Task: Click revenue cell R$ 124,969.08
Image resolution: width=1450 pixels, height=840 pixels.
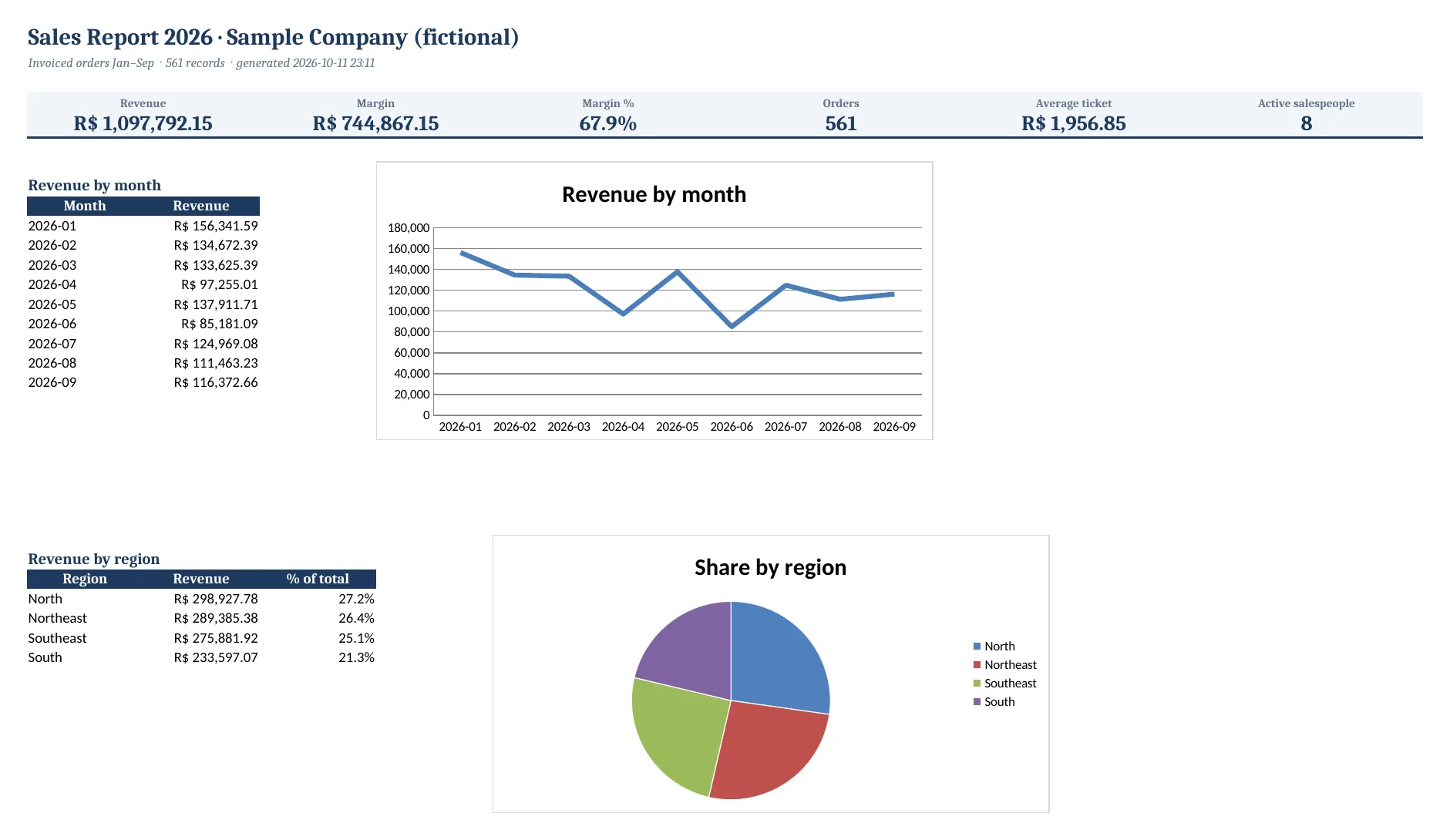Action: pyautogui.click(x=216, y=344)
